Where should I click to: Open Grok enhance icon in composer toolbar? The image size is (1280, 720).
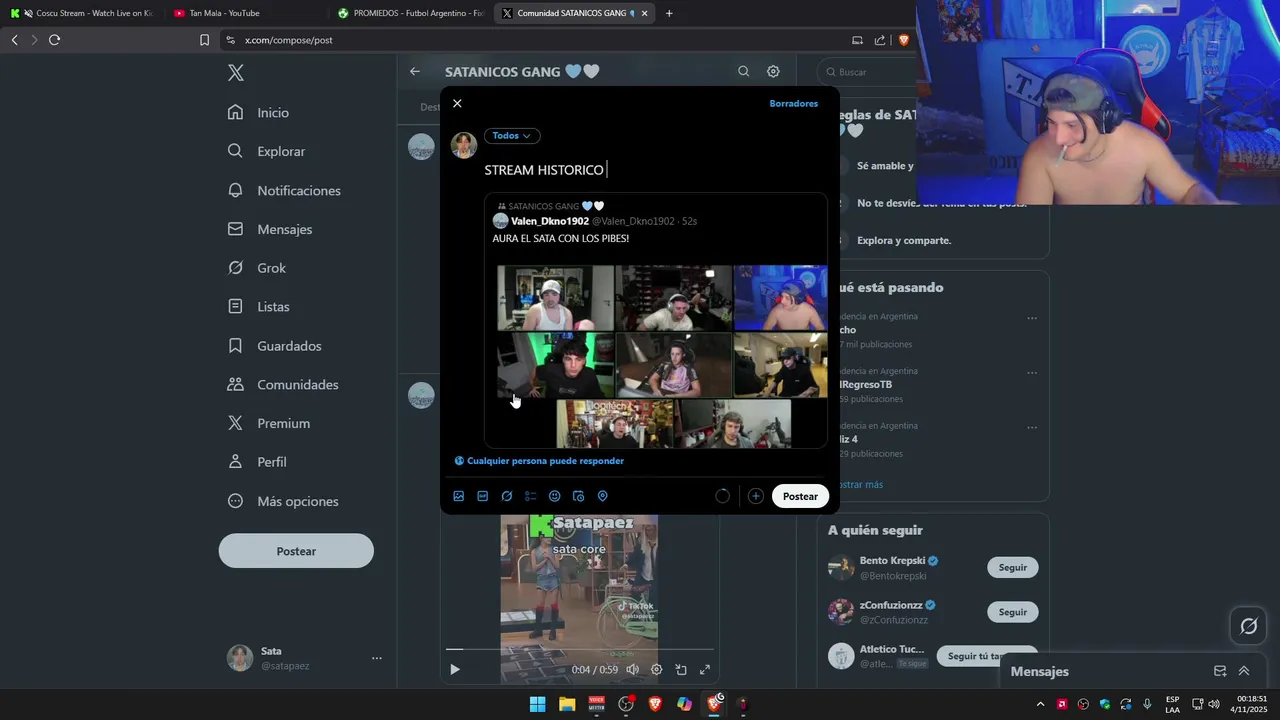click(507, 496)
